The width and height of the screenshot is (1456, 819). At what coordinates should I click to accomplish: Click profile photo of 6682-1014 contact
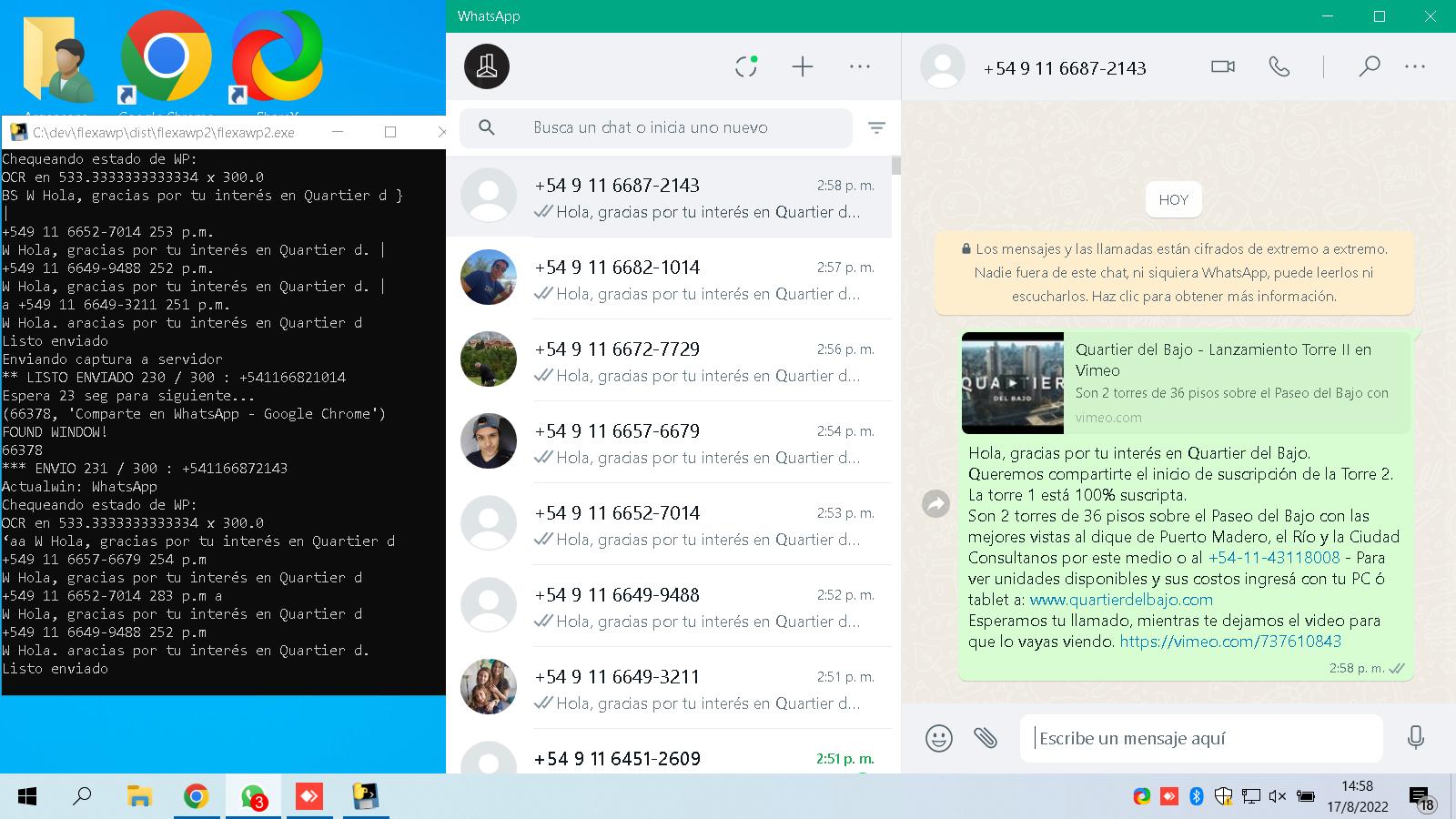[489, 278]
